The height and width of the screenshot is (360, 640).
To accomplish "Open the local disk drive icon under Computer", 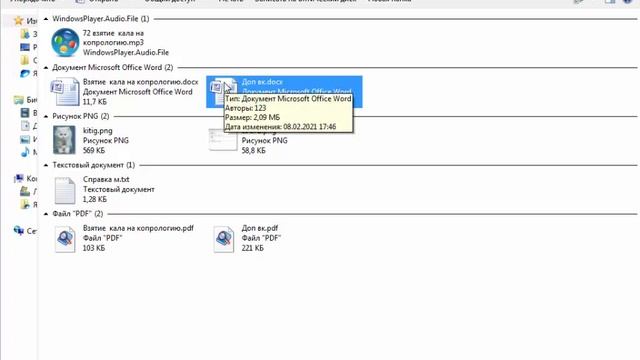I will tap(25, 191).
